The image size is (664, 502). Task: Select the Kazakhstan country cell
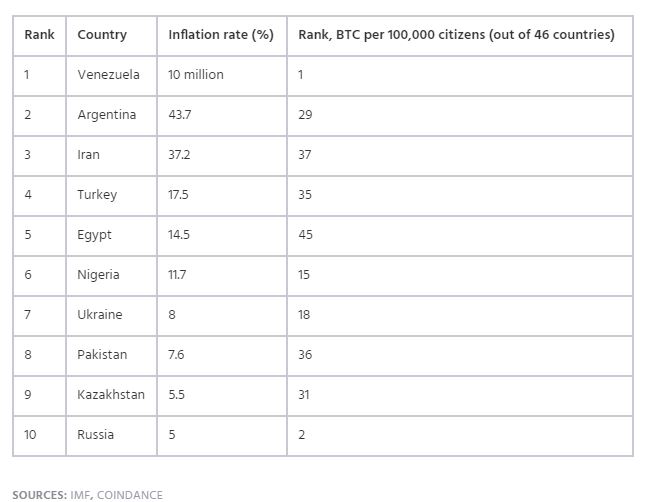111,395
